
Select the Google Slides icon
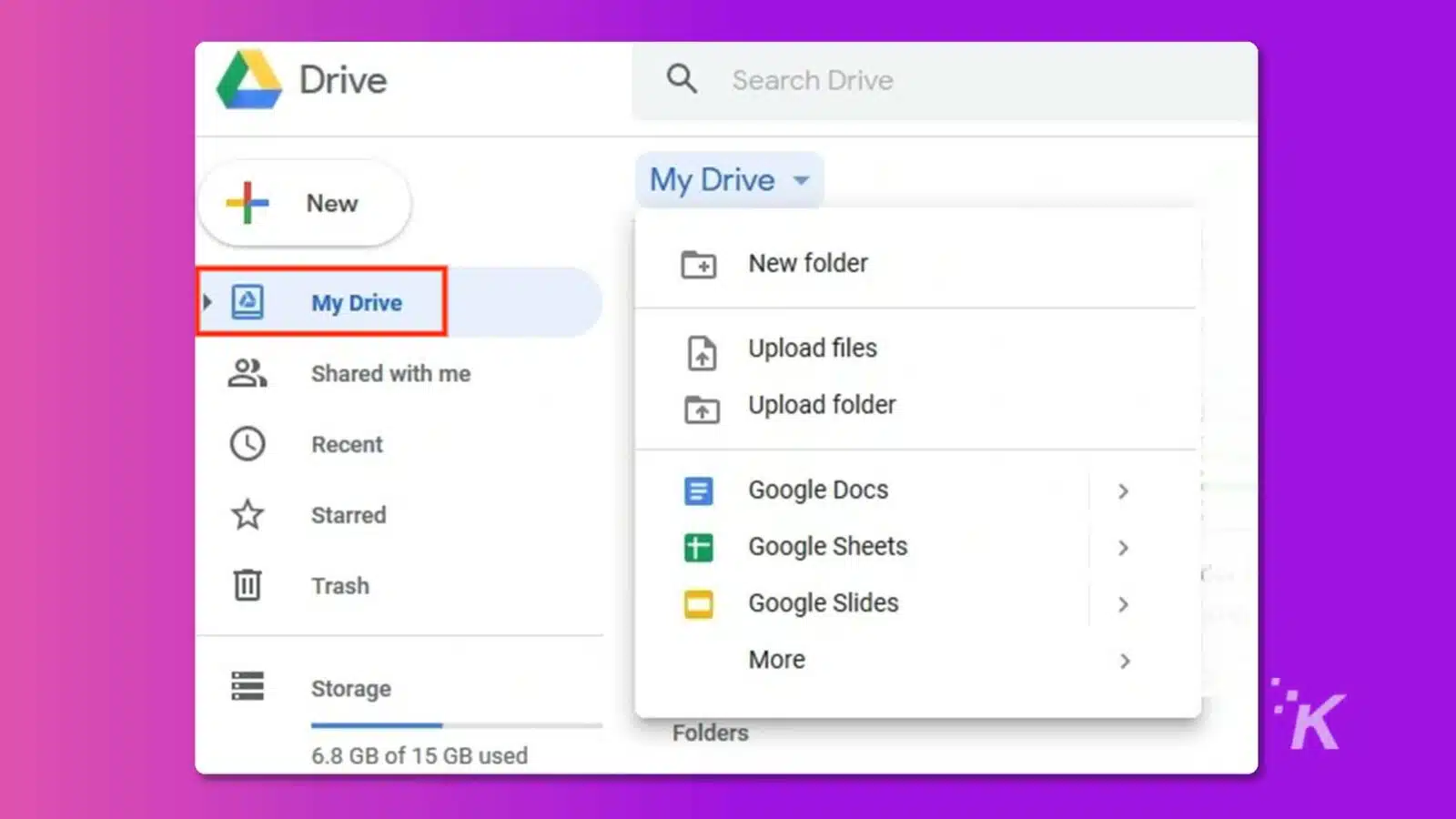(698, 603)
